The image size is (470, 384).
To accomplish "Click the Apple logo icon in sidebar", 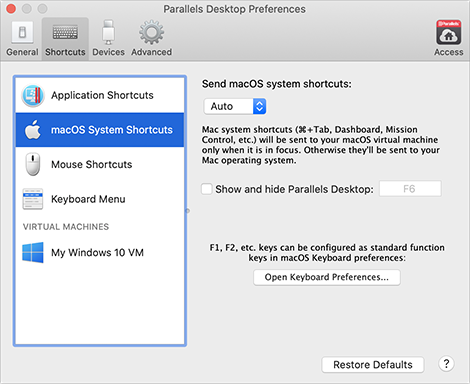I will (33, 130).
